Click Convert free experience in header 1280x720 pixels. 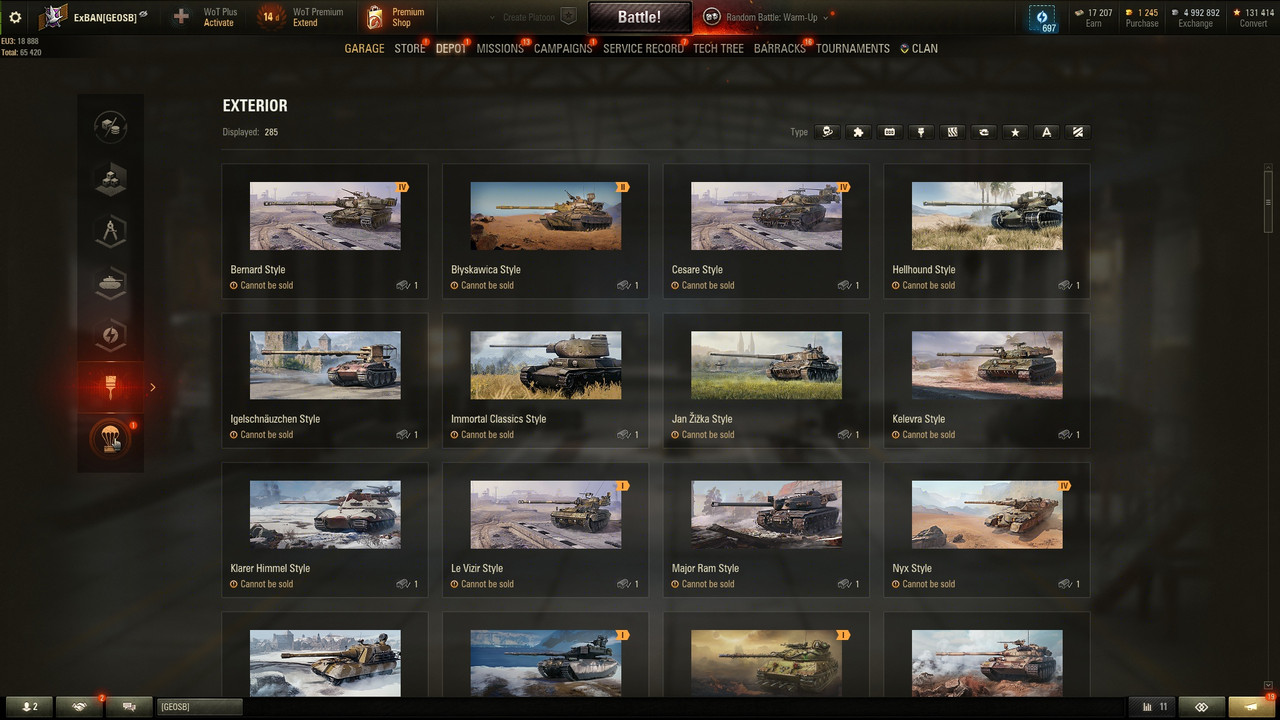[x=1253, y=18]
